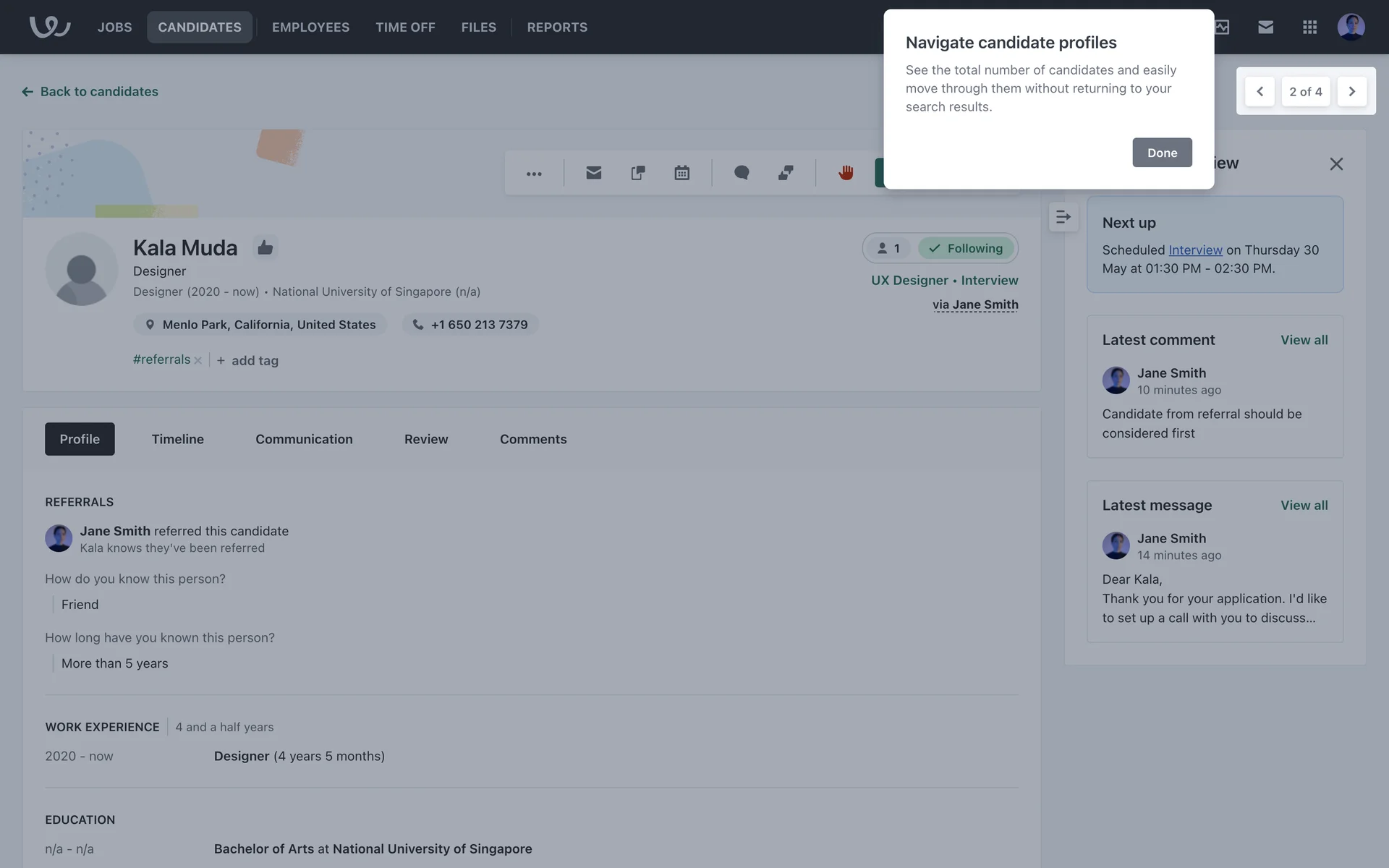Screen dimensions: 1389x868
Task: Open the more actions ellipsis menu
Action: click(x=534, y=174)
